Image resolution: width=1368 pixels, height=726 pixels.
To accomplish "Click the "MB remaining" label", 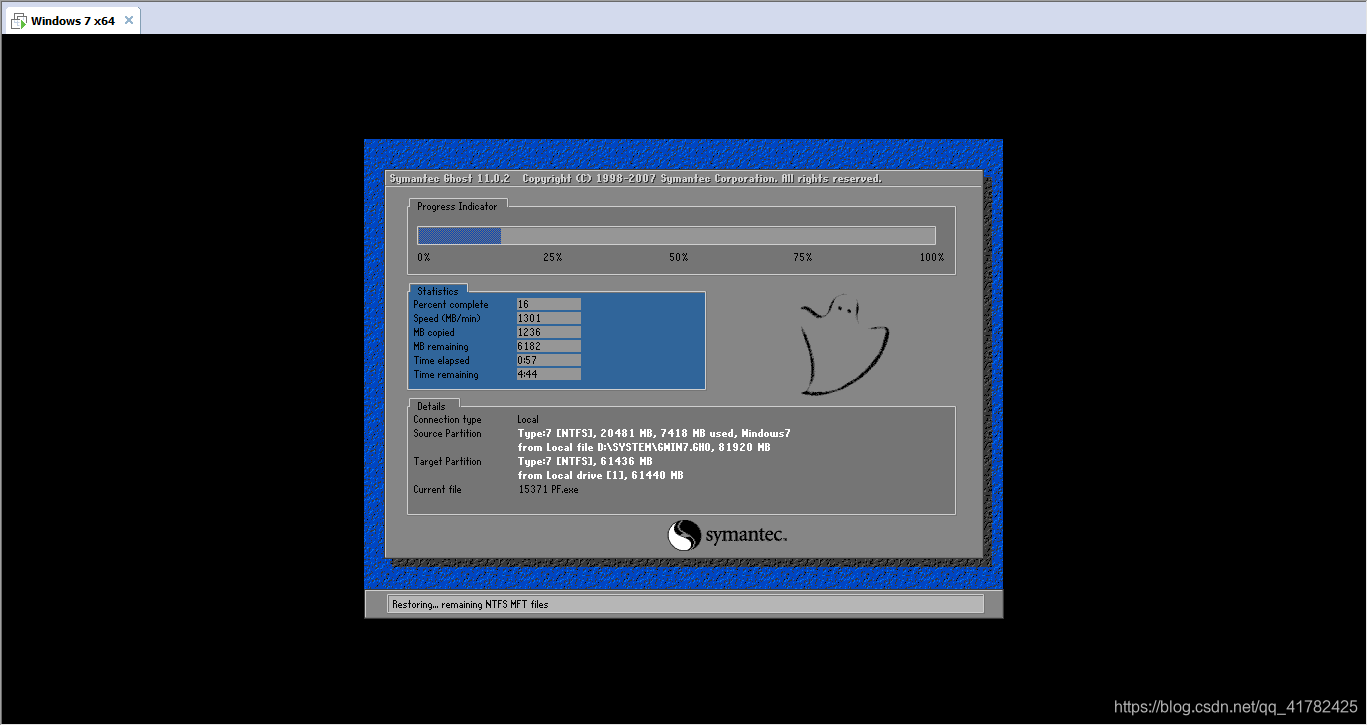I will 441,346.
